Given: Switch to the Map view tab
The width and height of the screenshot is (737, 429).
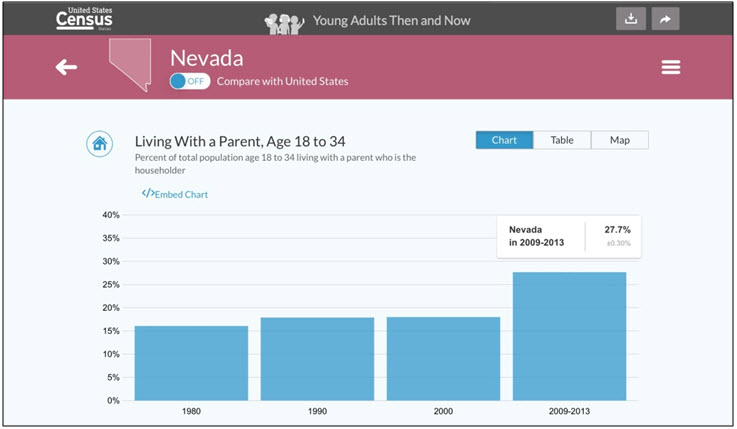Looking at the screenshot, I should (x=619, y=140).
